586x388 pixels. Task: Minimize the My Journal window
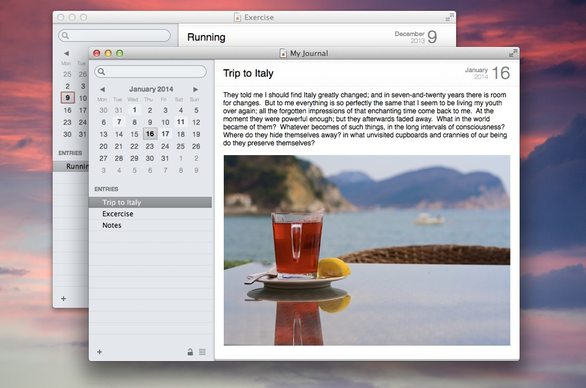pyautogui.click(x=108, y=53)
